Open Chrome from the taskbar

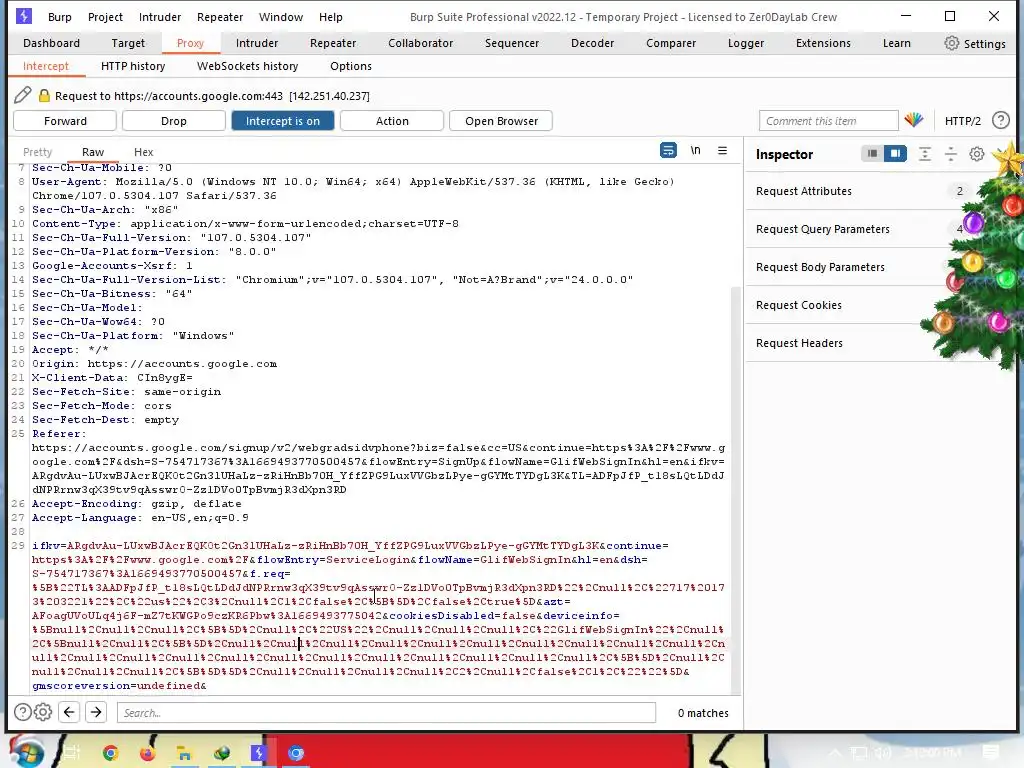(x=110, y=753)
